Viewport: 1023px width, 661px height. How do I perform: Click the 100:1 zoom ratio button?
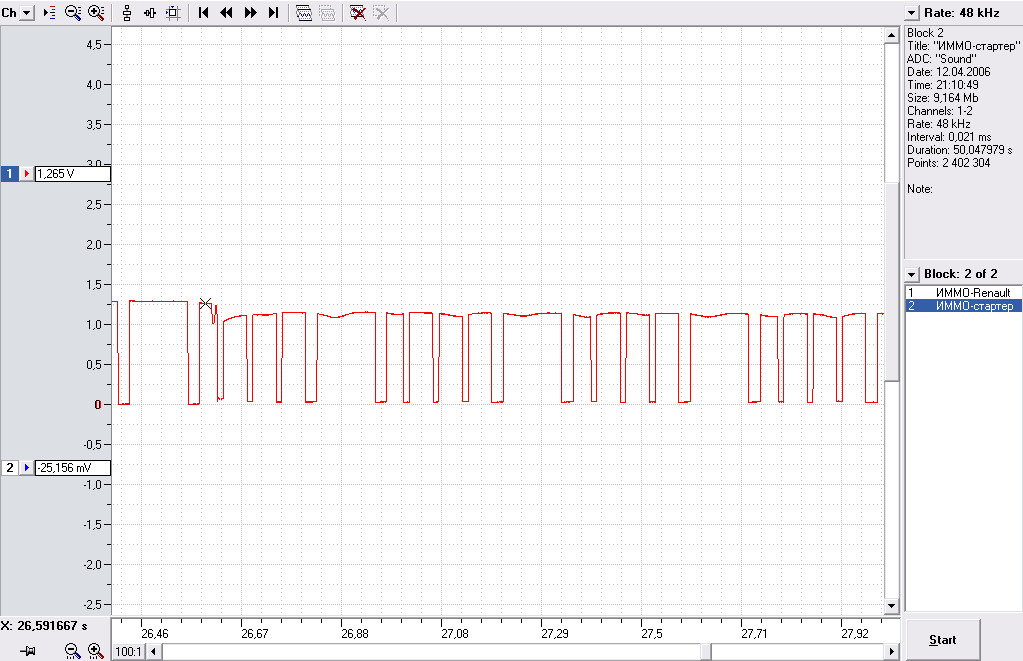(129, 652)
